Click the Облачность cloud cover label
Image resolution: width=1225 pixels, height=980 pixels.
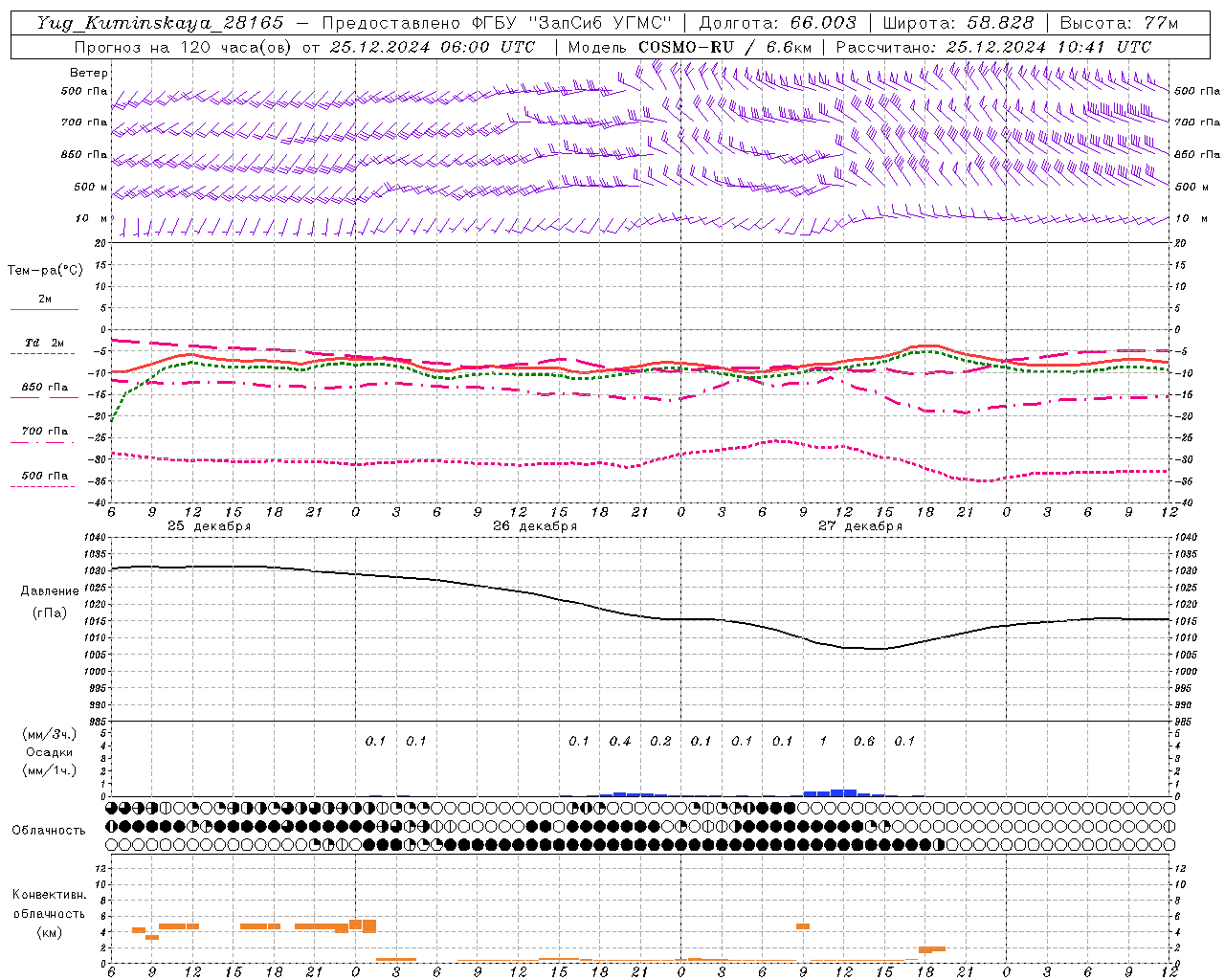pos(49,830)
